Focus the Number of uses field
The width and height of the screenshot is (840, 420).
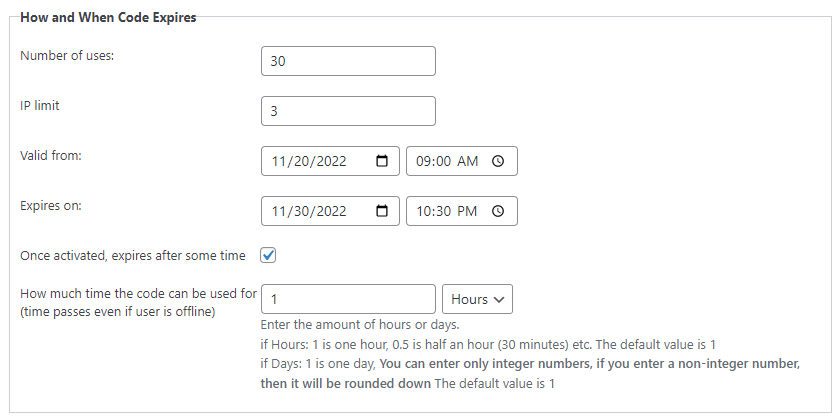pos(347,61)
